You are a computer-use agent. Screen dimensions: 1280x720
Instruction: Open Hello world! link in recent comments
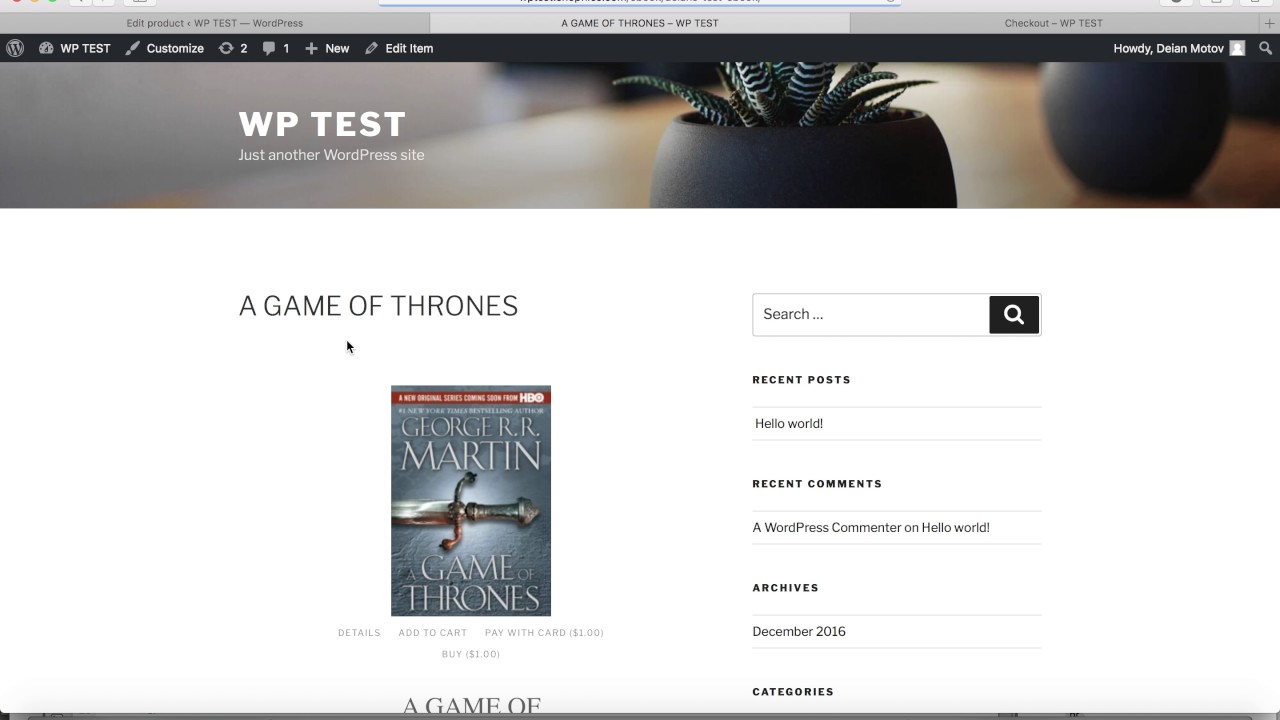[955, 527]
